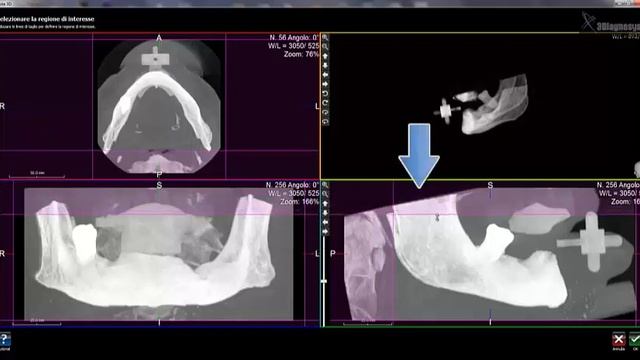Click the left arrow in frontal view toolbar
This screenshot has height=360, width=640.
pos(325,222)
